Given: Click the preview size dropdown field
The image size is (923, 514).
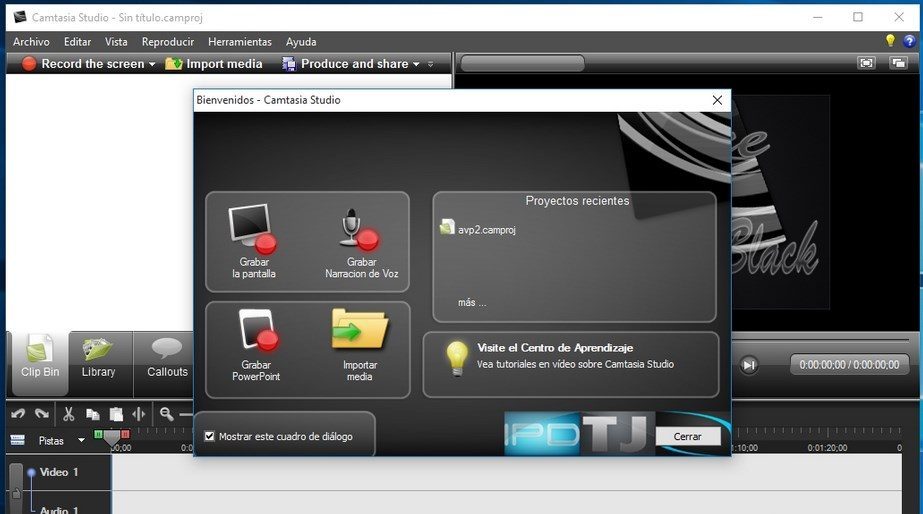Looking at the screenshot, I should click(522, 63).
